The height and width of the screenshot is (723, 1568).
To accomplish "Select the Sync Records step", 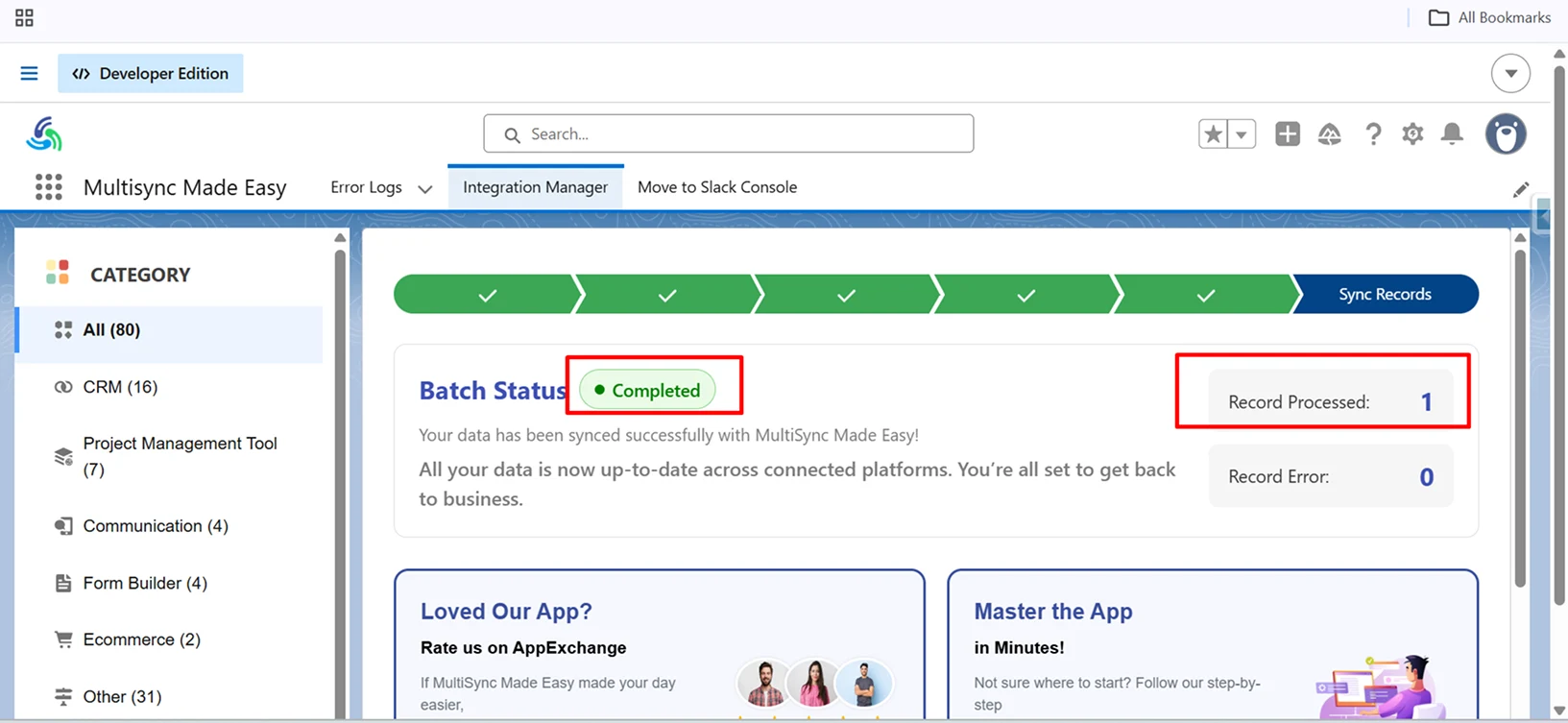I will (1385, 295).
